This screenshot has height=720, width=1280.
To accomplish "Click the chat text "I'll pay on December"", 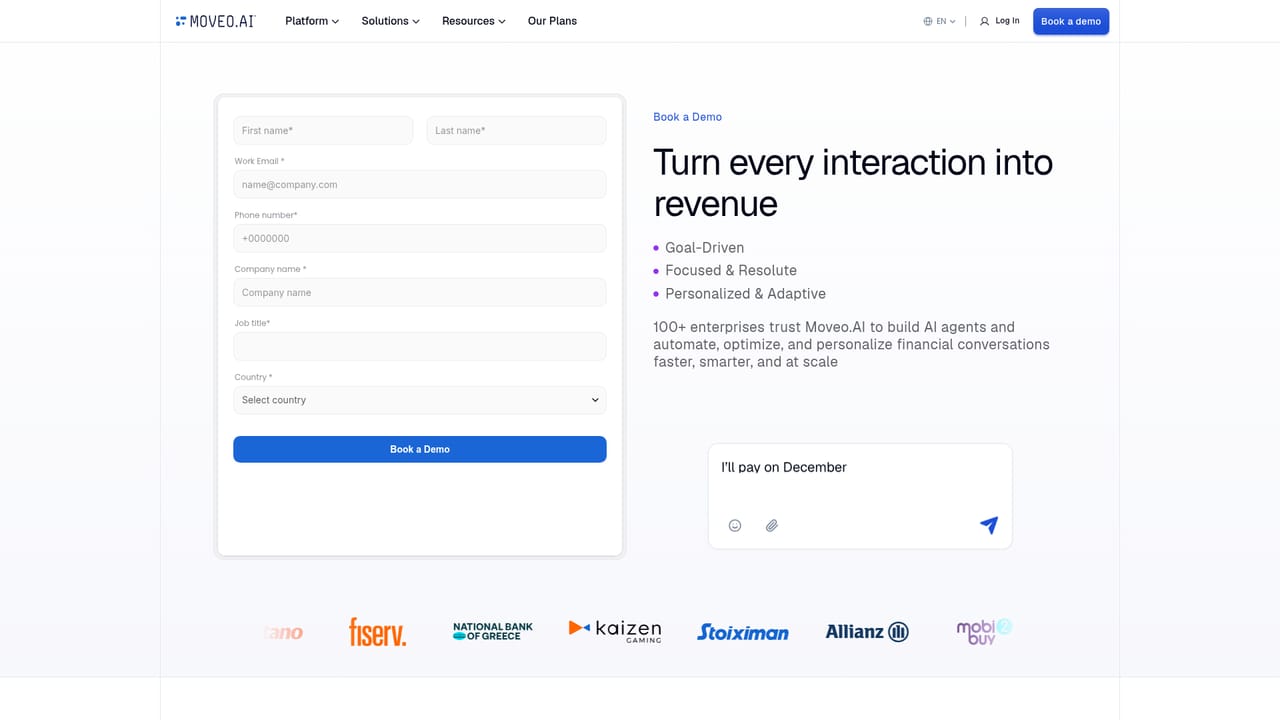I will point(784,467).
